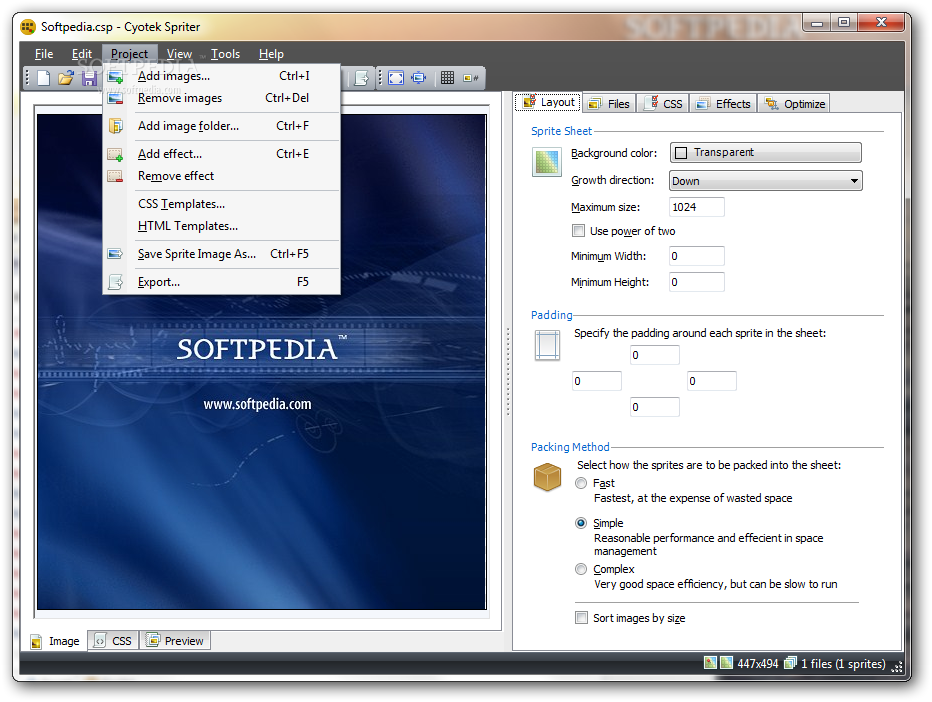Screen dimensions: 932x702
Task: Enable the Use power of two checkbox
Action: click(x=578, y=231)
